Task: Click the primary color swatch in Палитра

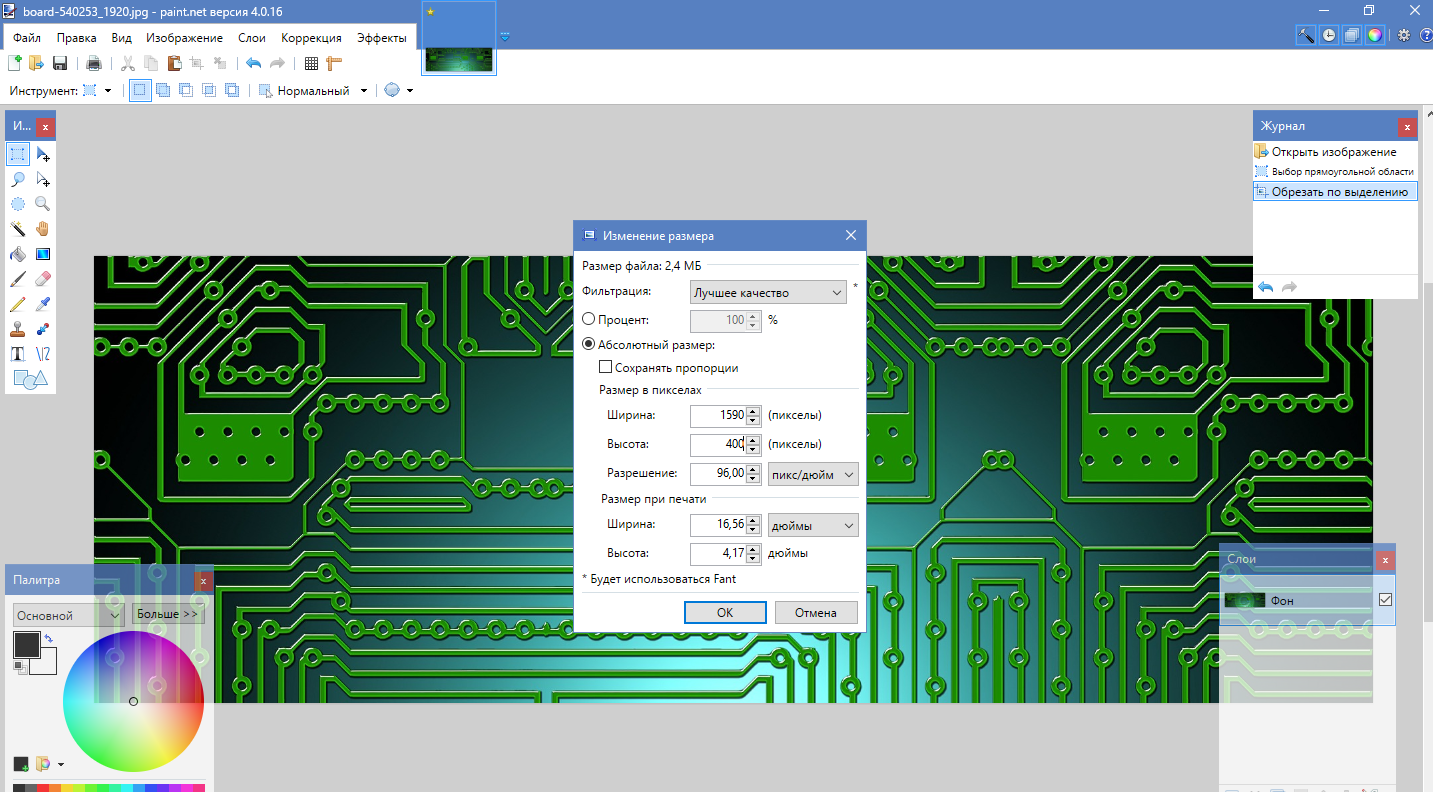Action: (x=27, y=645)
